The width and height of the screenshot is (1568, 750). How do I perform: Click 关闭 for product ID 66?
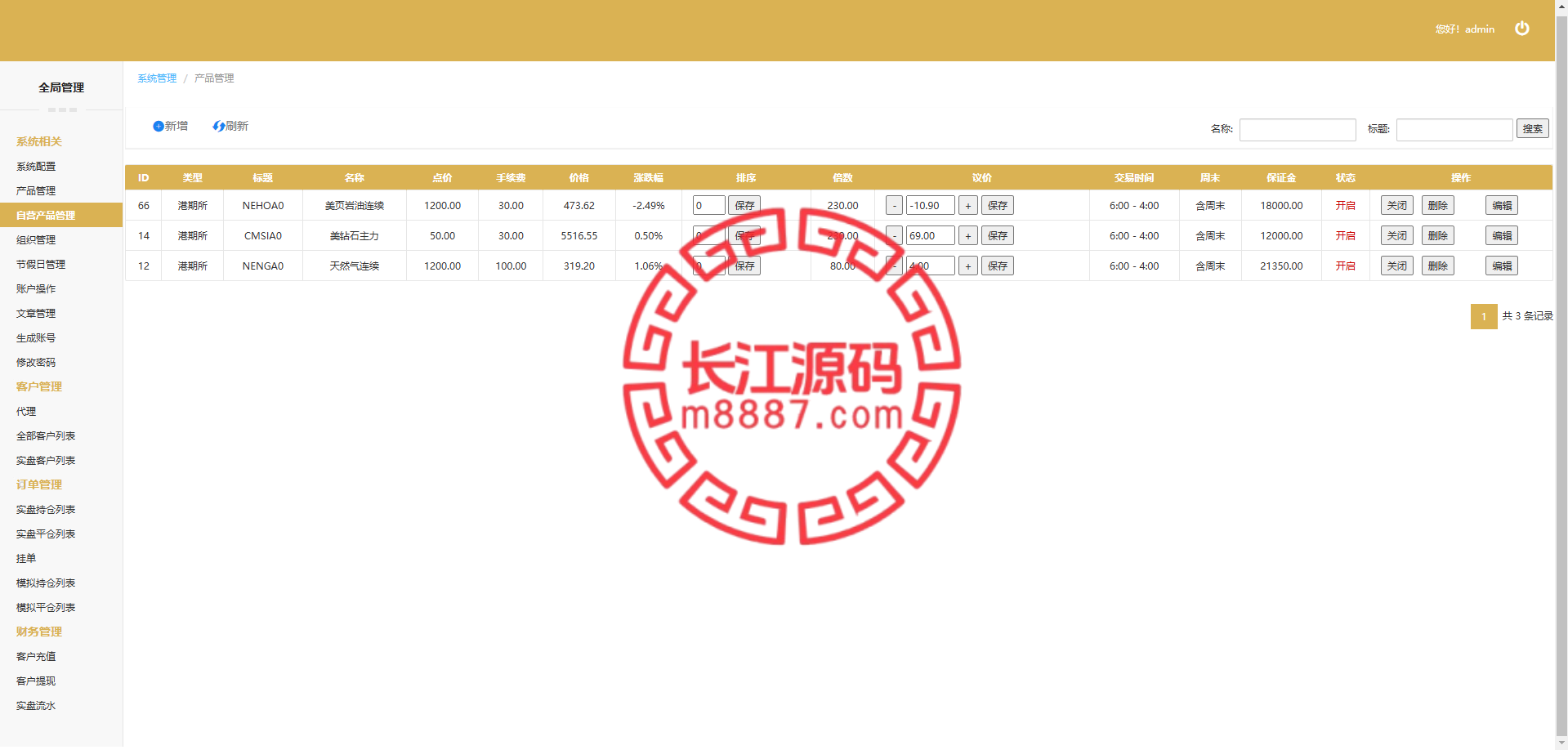1397,205
